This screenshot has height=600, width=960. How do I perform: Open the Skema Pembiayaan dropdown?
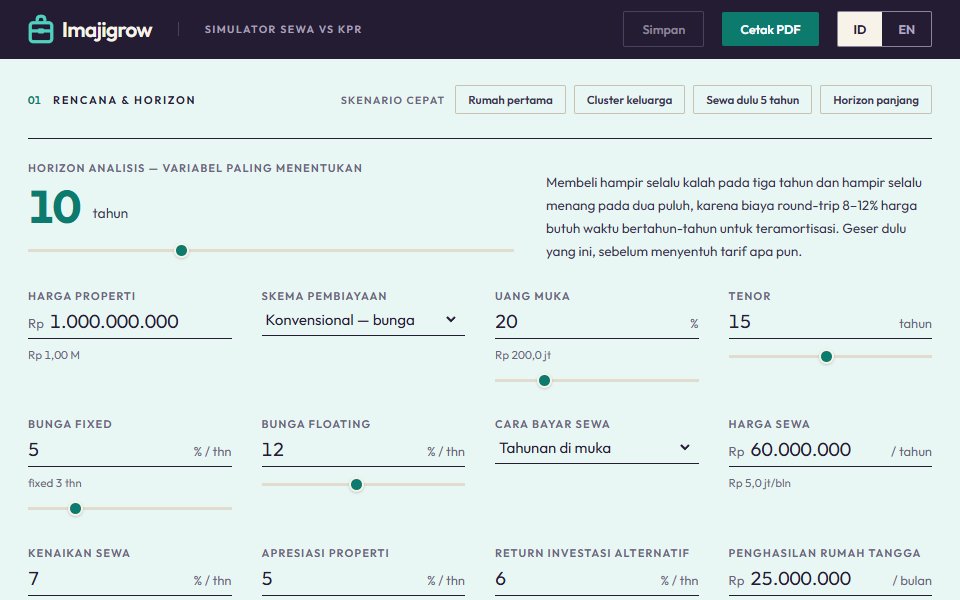coord(363,320)
